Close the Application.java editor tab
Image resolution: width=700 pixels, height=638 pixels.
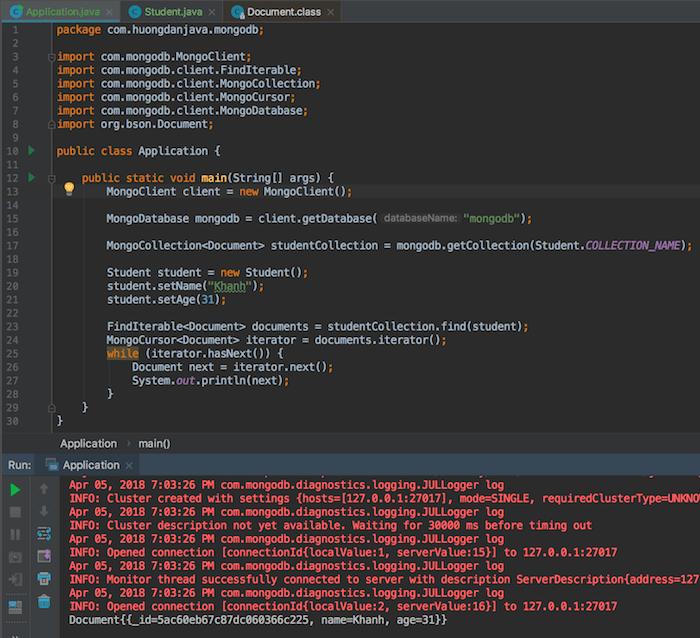(x=109, y=13)
